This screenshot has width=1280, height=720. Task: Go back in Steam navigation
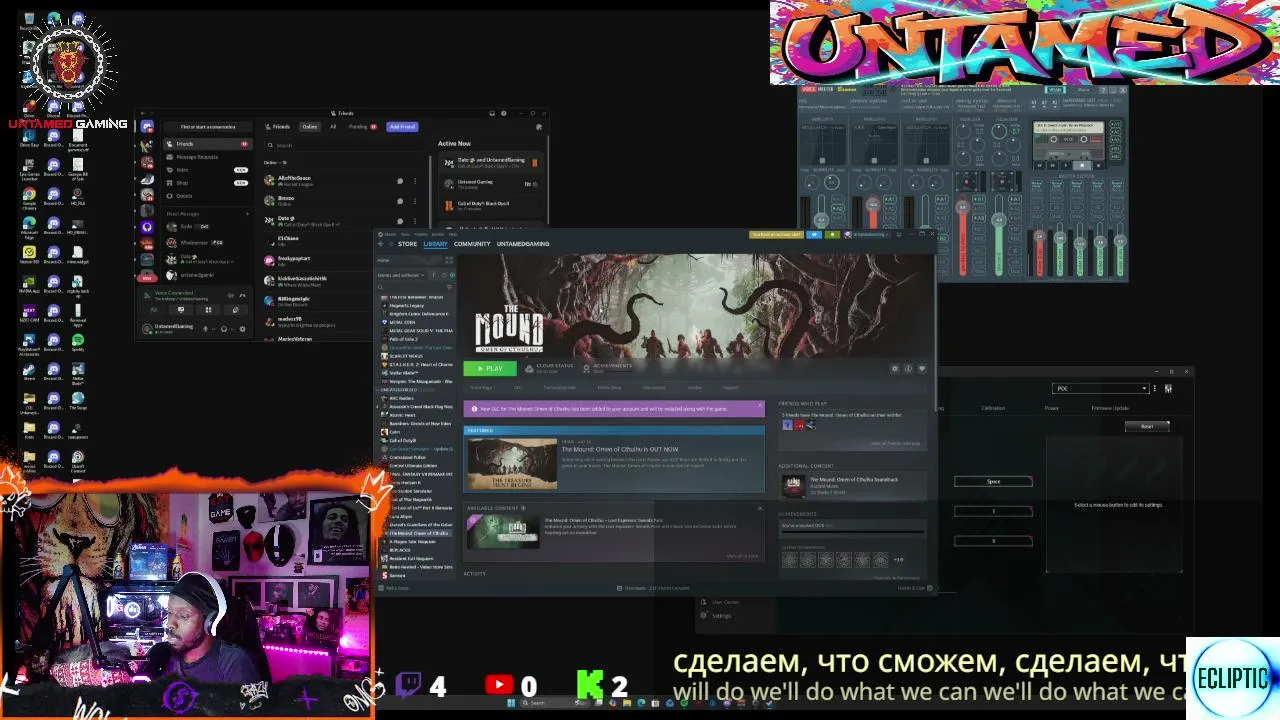(381, 244)
